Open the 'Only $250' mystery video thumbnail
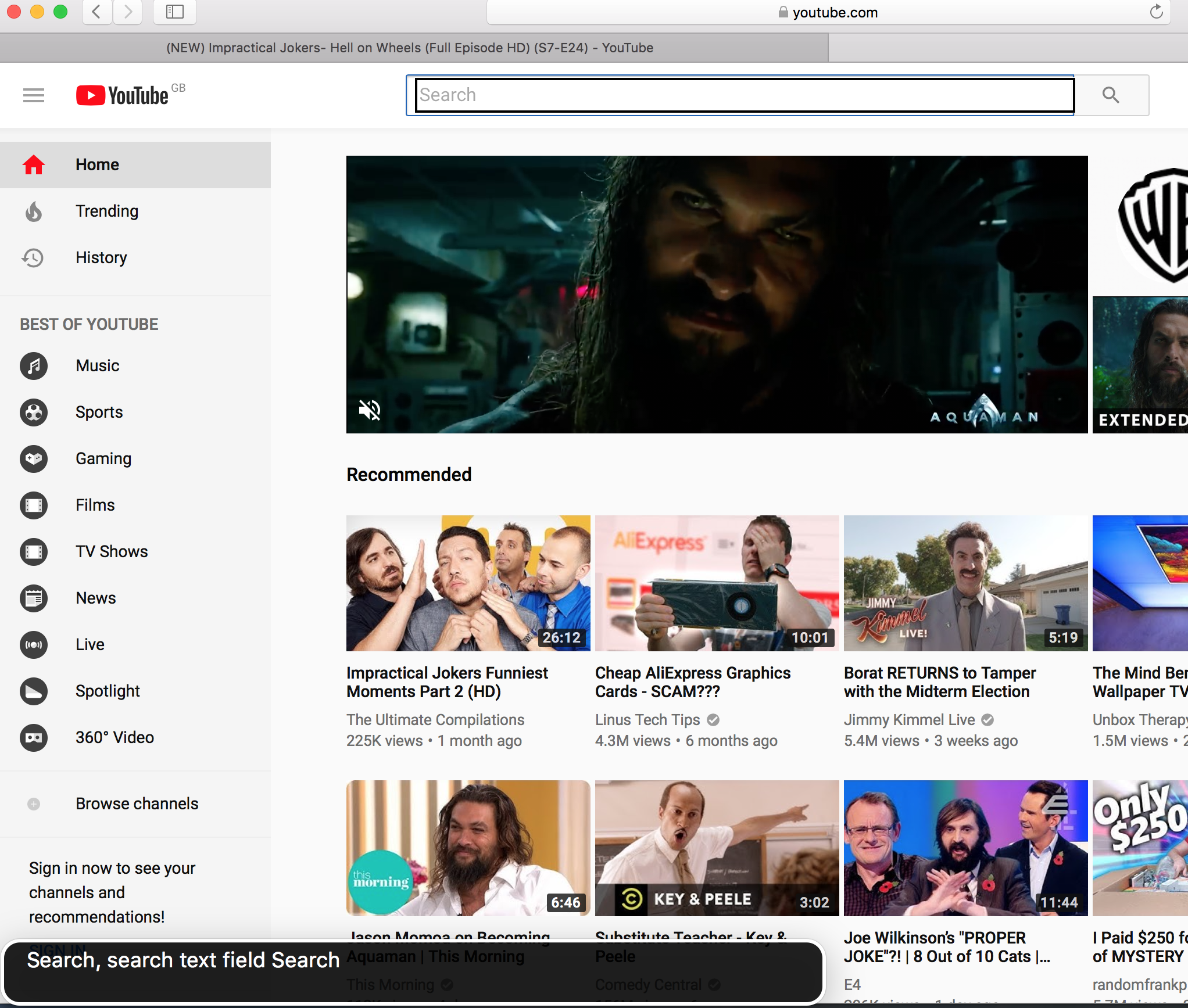1188x1008 pixels. (x=1140, y=848)
